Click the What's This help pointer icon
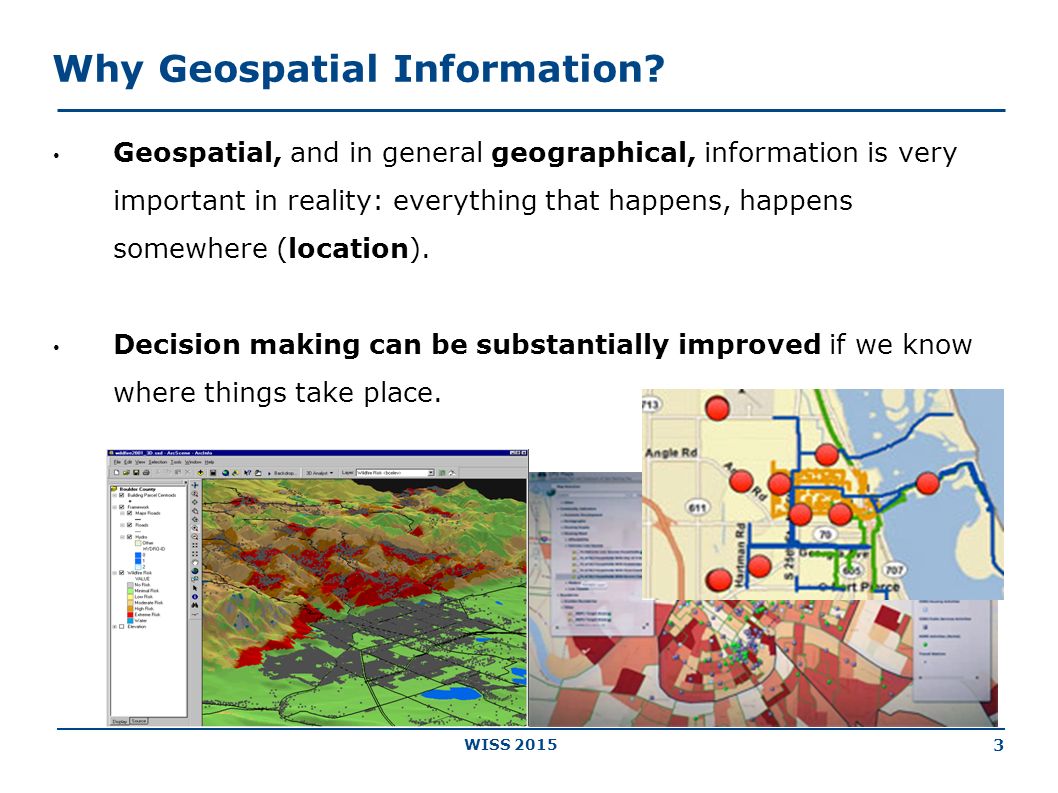The height and width of the screenshot is (793, 1058). tap(248, 472)
